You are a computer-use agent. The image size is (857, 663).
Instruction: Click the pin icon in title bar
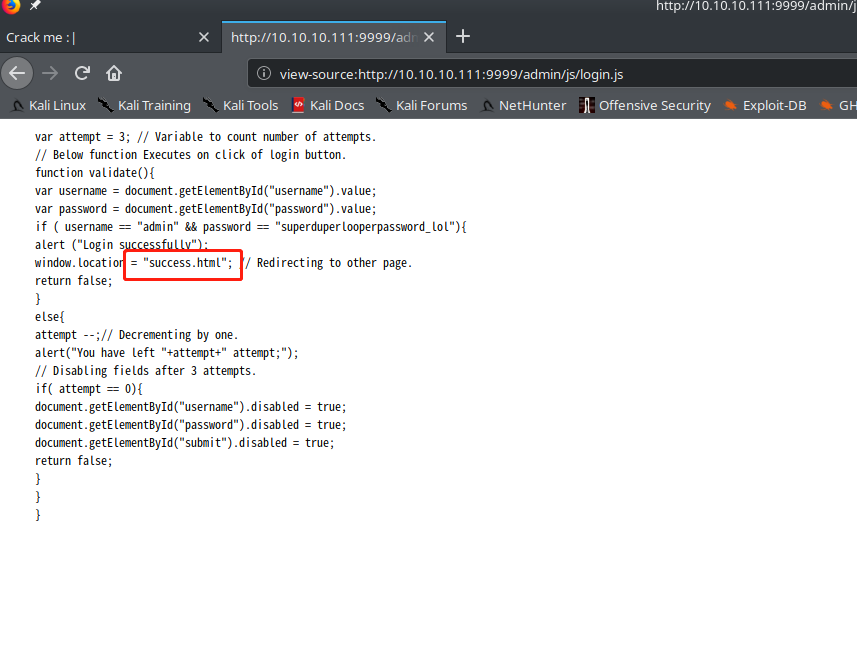click(x=35, y=5)
